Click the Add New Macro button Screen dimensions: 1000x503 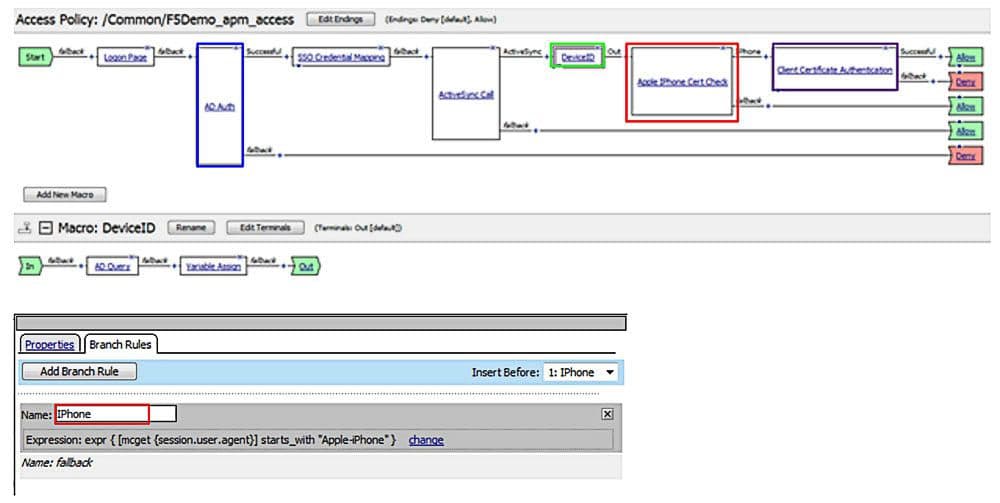pos(65,194)
